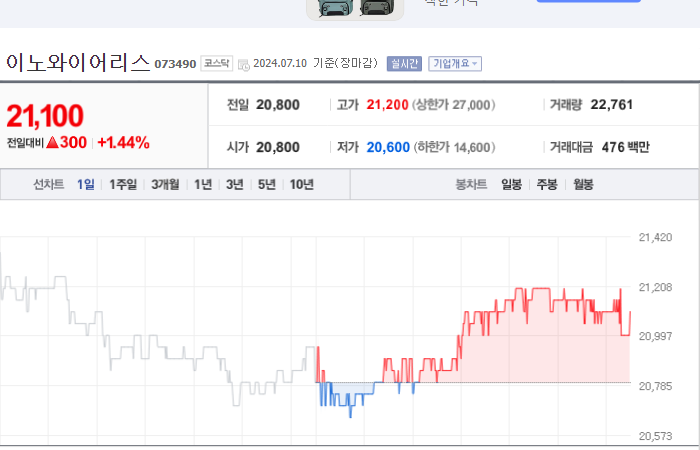700x450 pixels.
Task: Open the 주봉 candlestick chart
Action: point(547,184)
